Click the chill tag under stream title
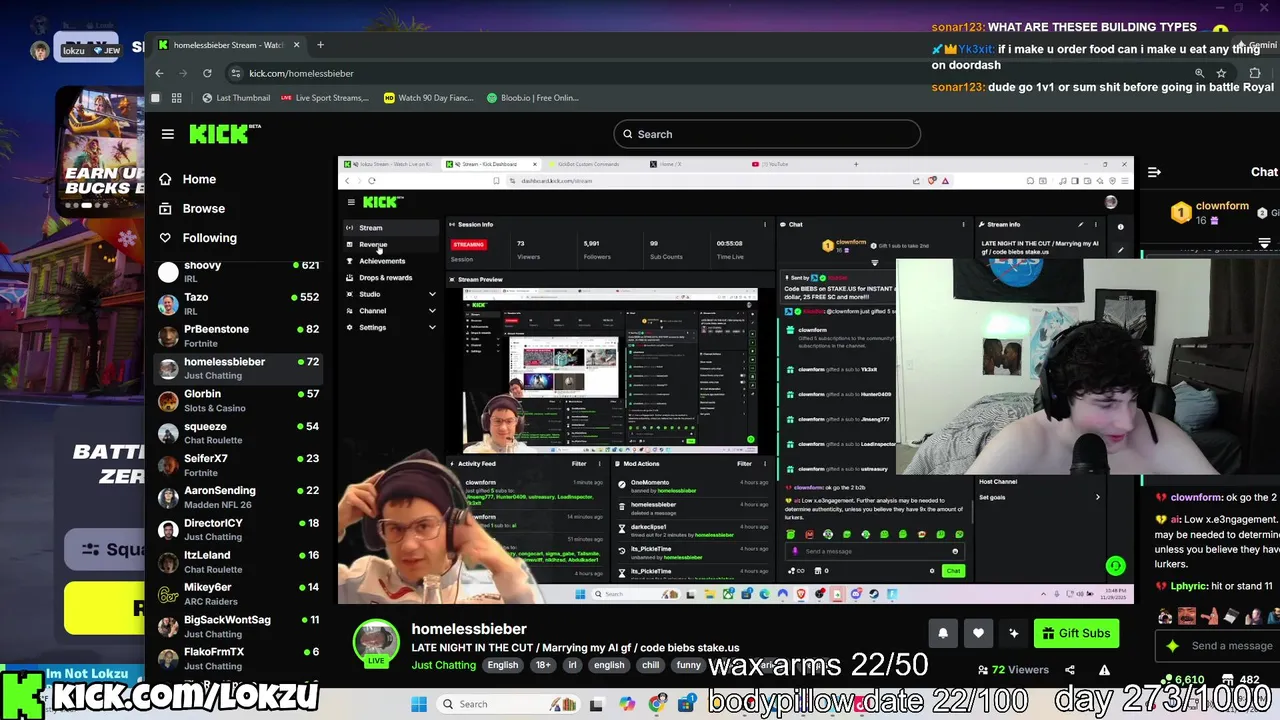The image size is (1280, 720). pos(651,665)
